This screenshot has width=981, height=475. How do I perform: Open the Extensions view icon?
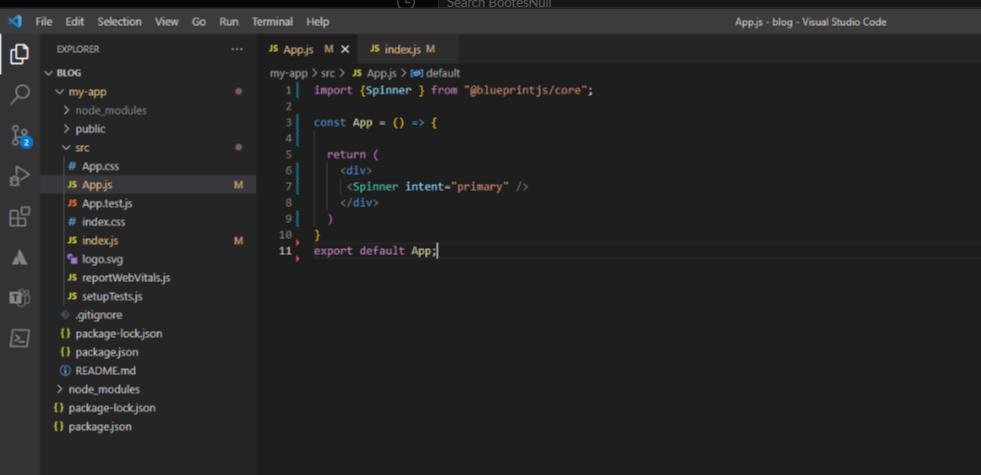click(19, 217)
